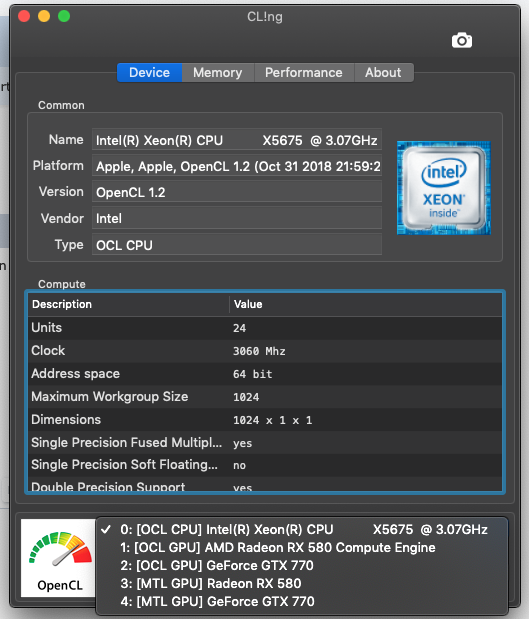Click the 3060 Mhz clock value
The width and height of the screenshot is (529, 619).
259,351
